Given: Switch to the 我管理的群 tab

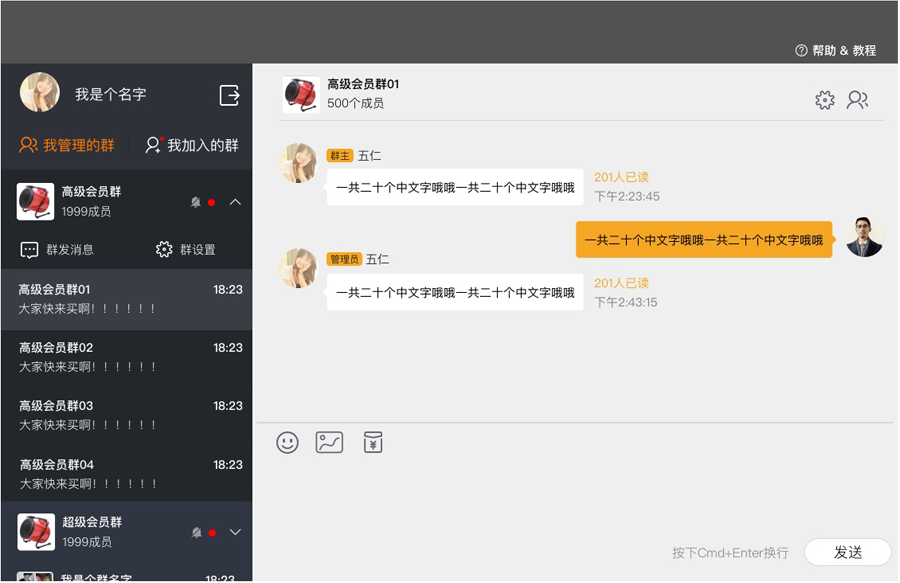Looking at the screenshot, I should click(x=67, y=145).
